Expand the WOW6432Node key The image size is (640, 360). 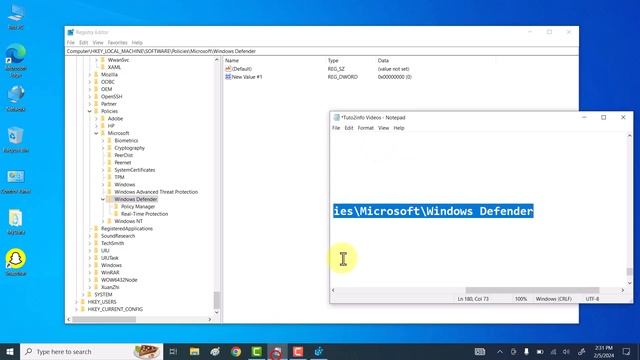tap(89, 280)
